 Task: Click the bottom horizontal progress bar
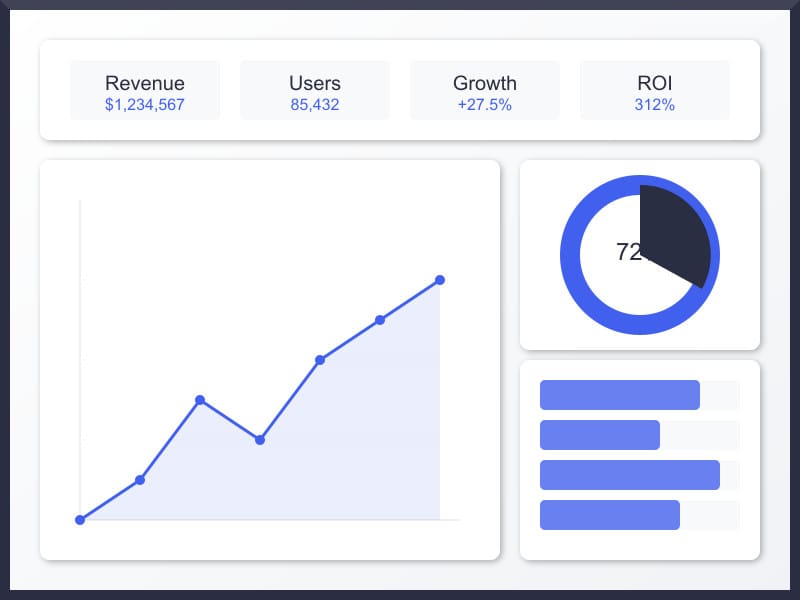[x=610, y=515]
